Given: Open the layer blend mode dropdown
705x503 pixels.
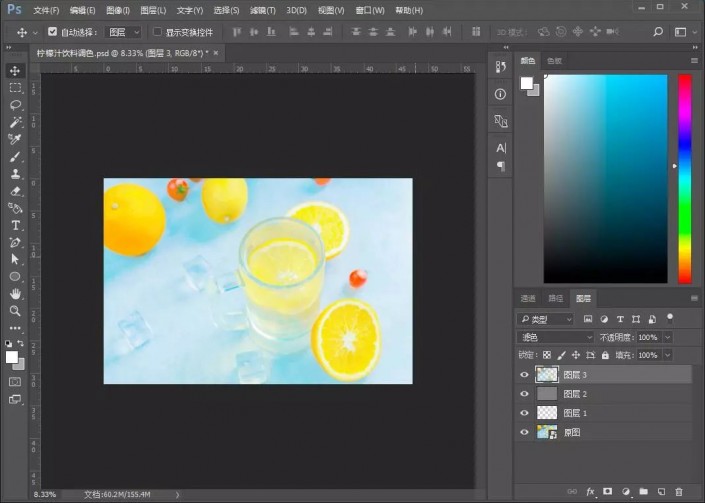Looking at the screenshot, I should (556, 337).
